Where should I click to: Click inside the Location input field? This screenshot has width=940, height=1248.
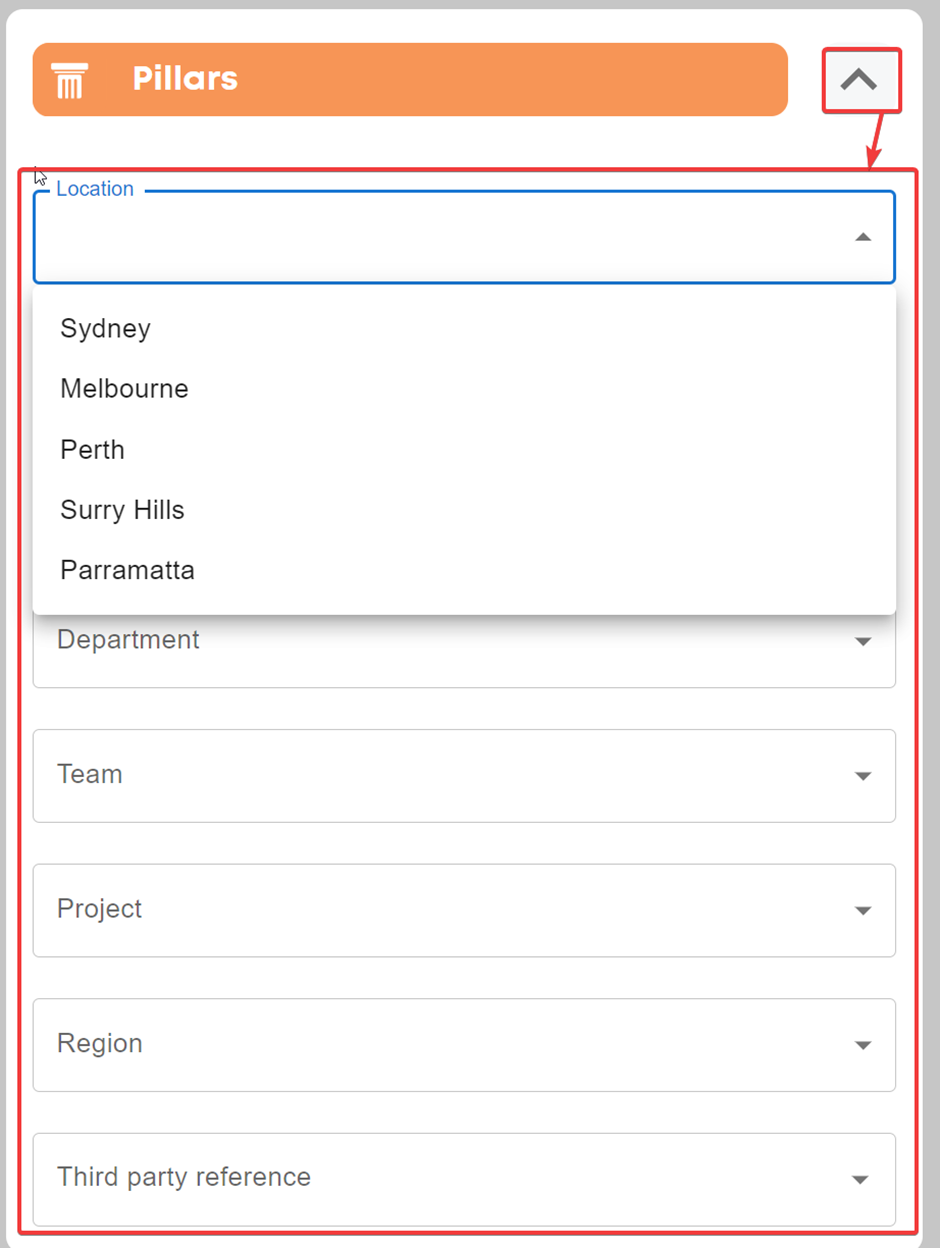pyautogui.click(x=464, y=237)
